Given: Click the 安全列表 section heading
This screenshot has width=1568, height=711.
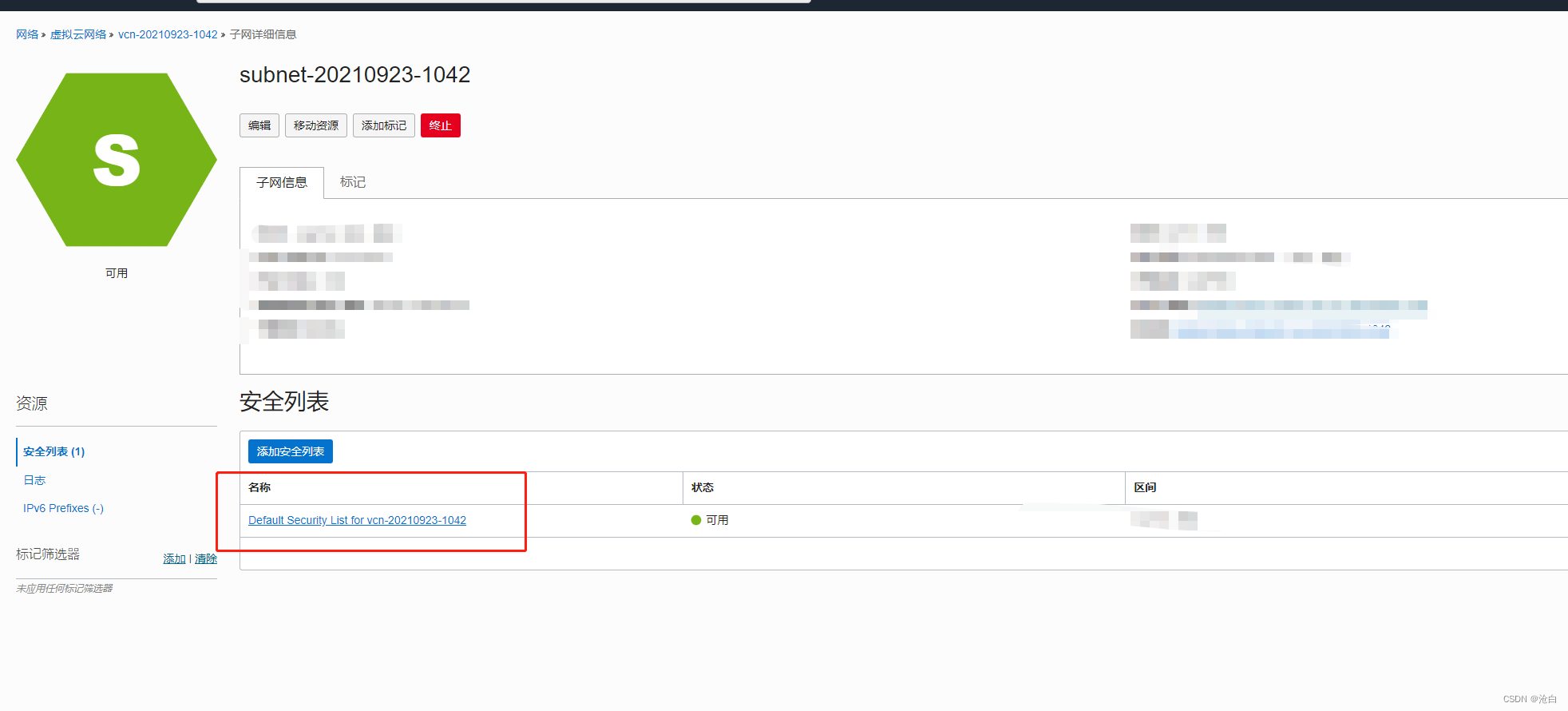Looking at the screenshot, I should pos(284,401).
